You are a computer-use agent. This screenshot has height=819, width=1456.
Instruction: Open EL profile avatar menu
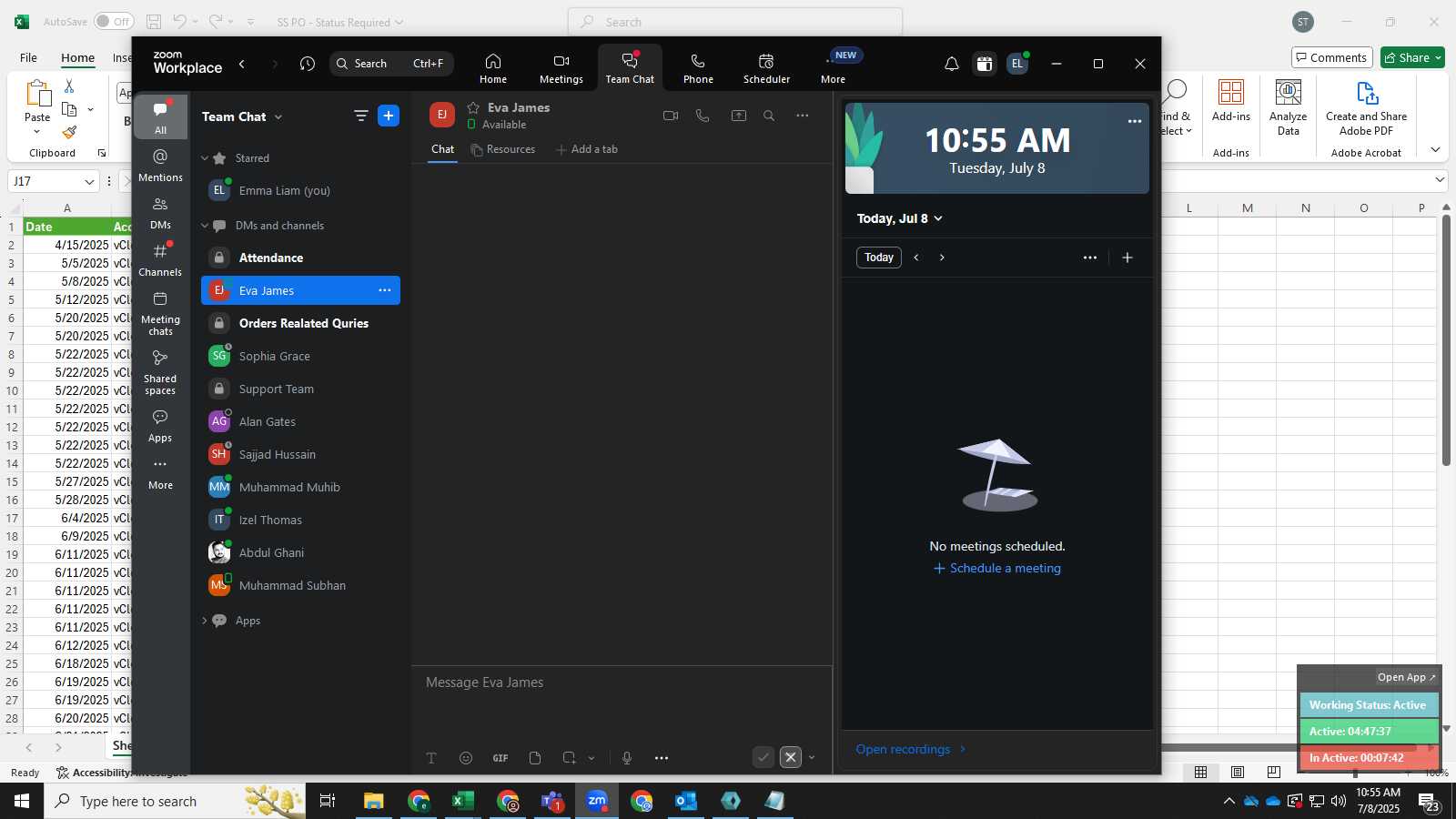(x=1017, y=64)
